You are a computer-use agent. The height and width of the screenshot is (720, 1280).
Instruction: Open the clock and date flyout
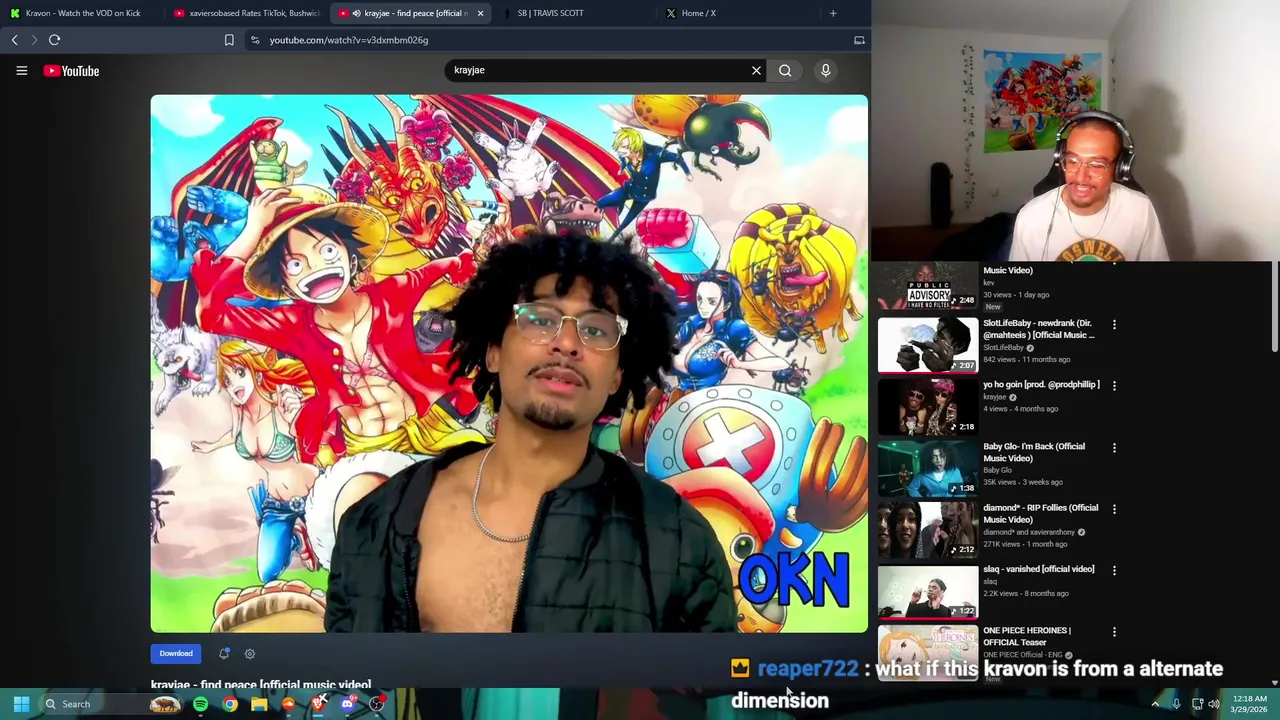click(1250, 704)
